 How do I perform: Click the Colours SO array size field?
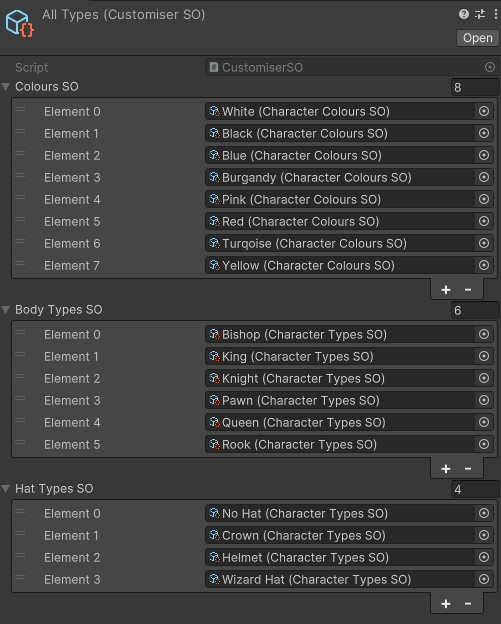(475, 87)
